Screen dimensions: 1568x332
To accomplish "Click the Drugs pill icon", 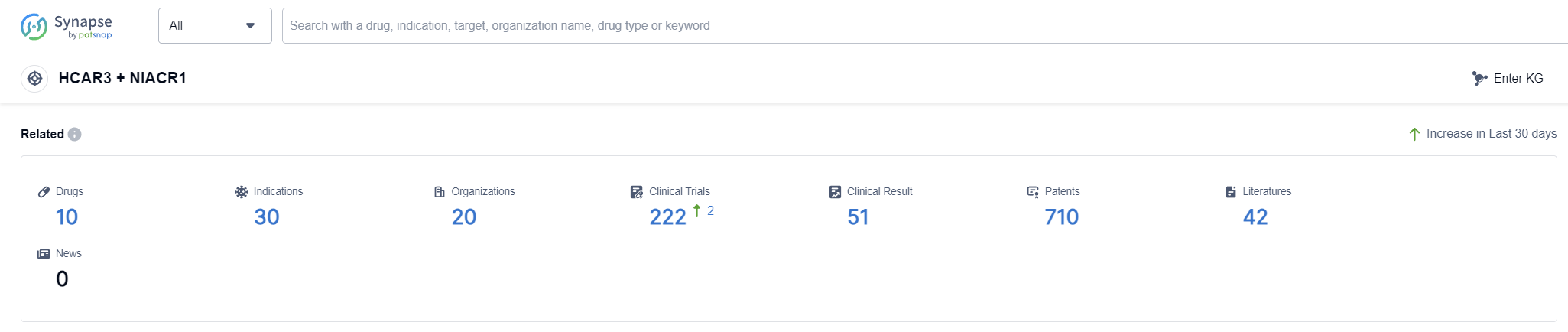I will point(44,192).
